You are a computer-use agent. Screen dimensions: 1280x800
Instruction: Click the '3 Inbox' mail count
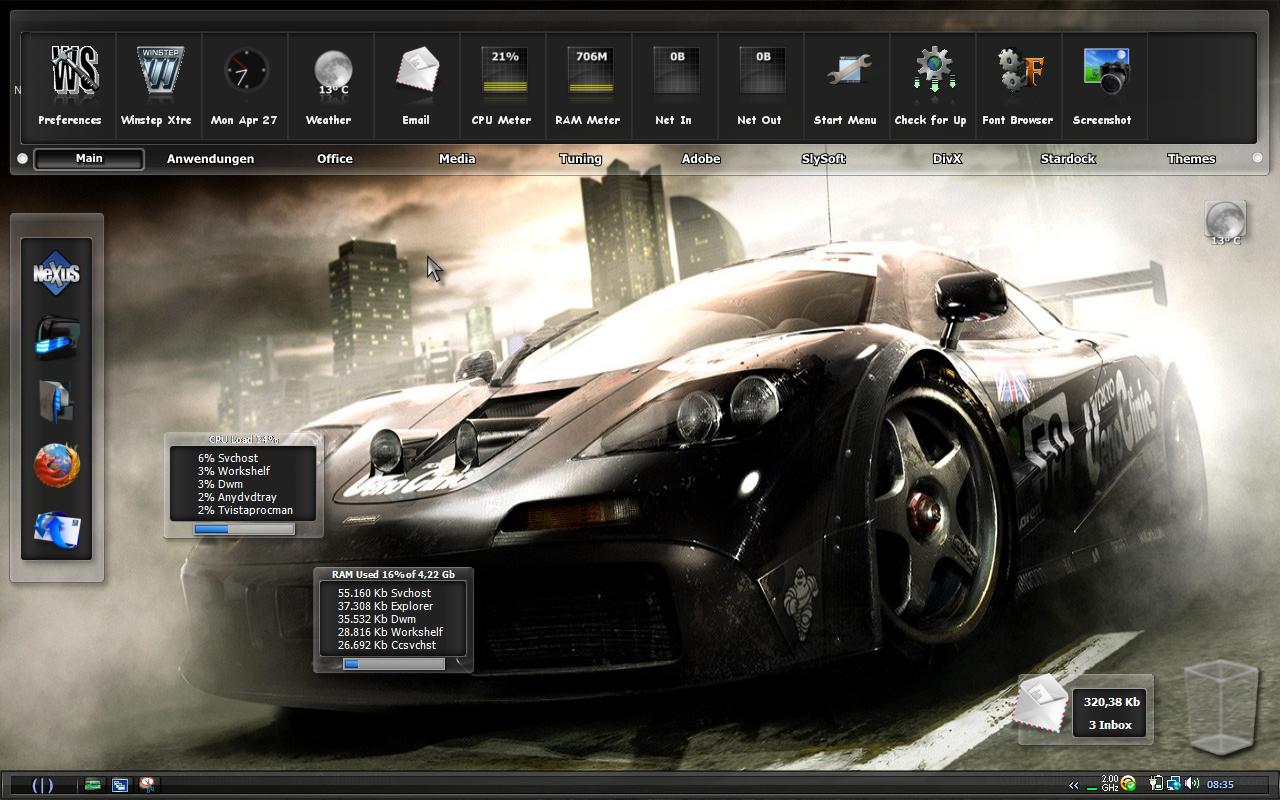click(x=1110, y=725)
